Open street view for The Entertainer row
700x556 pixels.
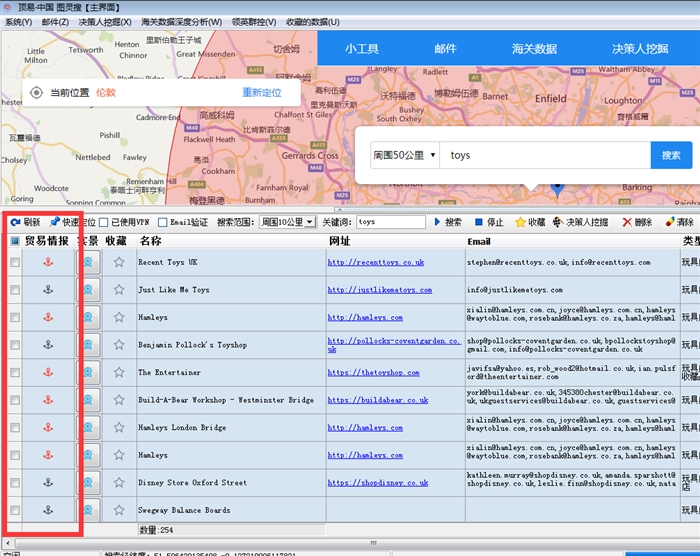(x=88, y=372)
